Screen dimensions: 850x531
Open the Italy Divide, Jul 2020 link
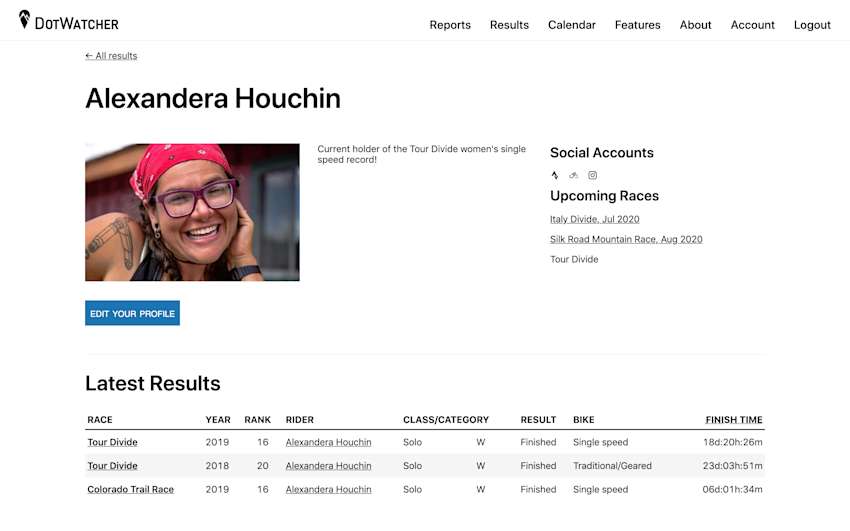(x=595, y=219)
